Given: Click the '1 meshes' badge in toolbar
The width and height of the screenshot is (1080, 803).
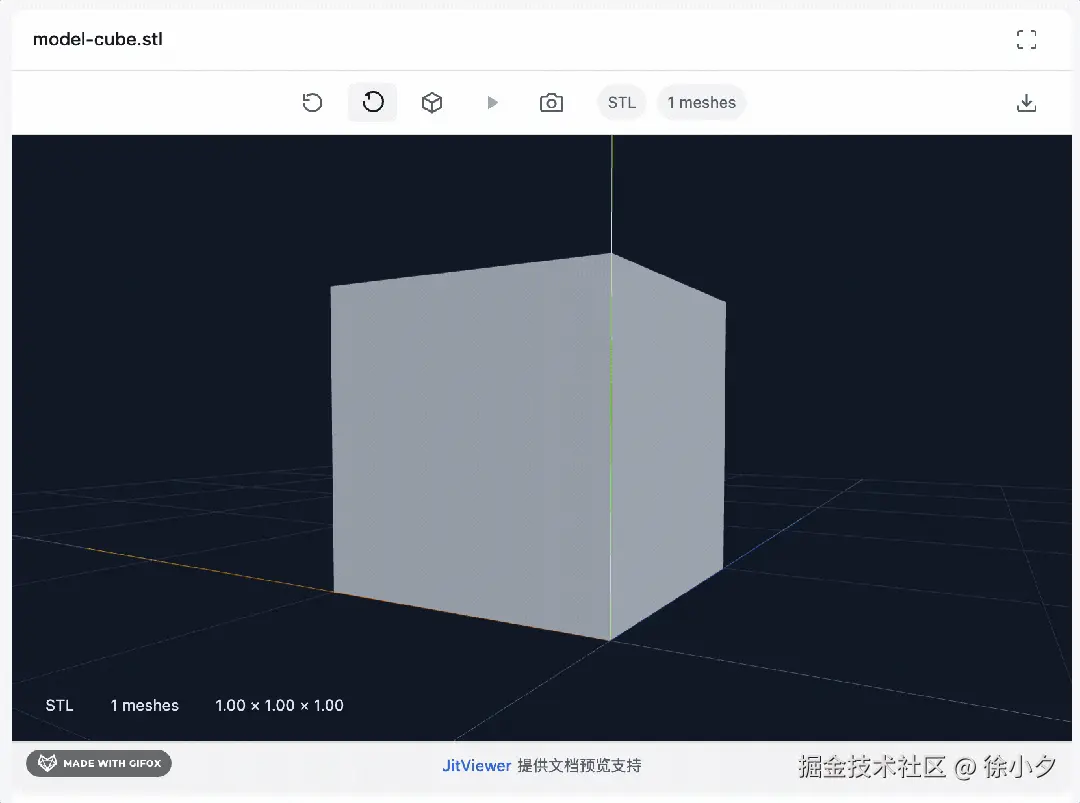Looking at the screenshot, I should coord(701,103).
